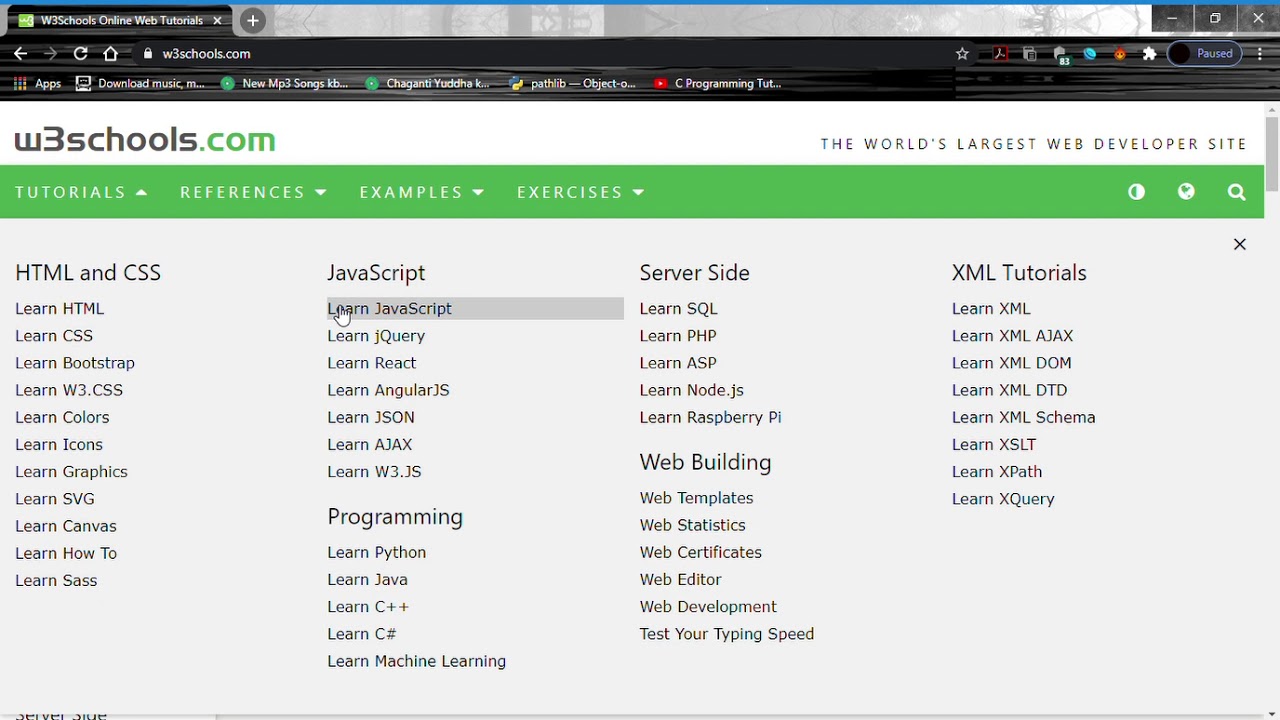Reload the page with the refresh icon
This screenshot has width=1280, height=720.
[81, 54]
